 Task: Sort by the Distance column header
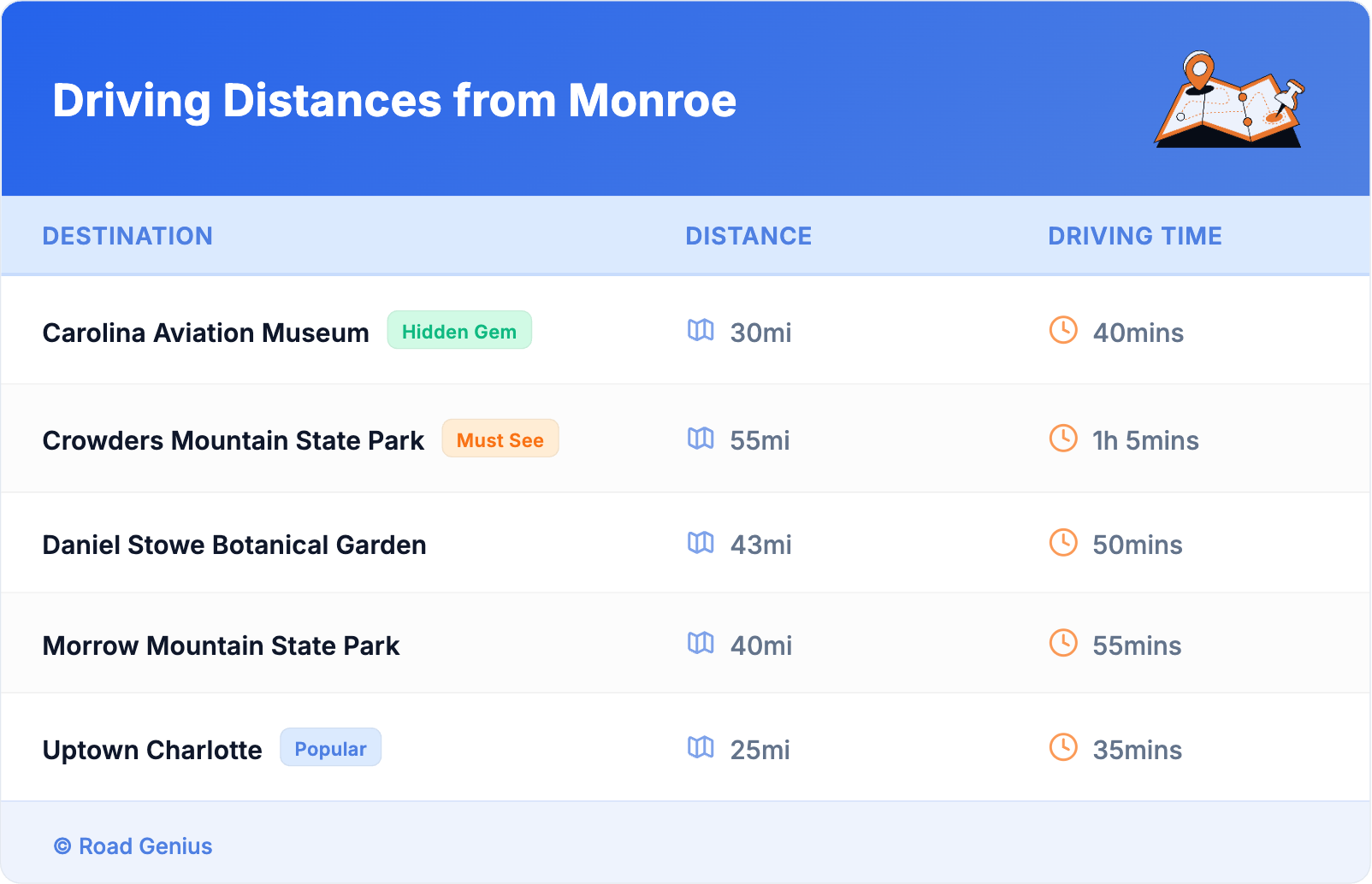click(748, 236)
